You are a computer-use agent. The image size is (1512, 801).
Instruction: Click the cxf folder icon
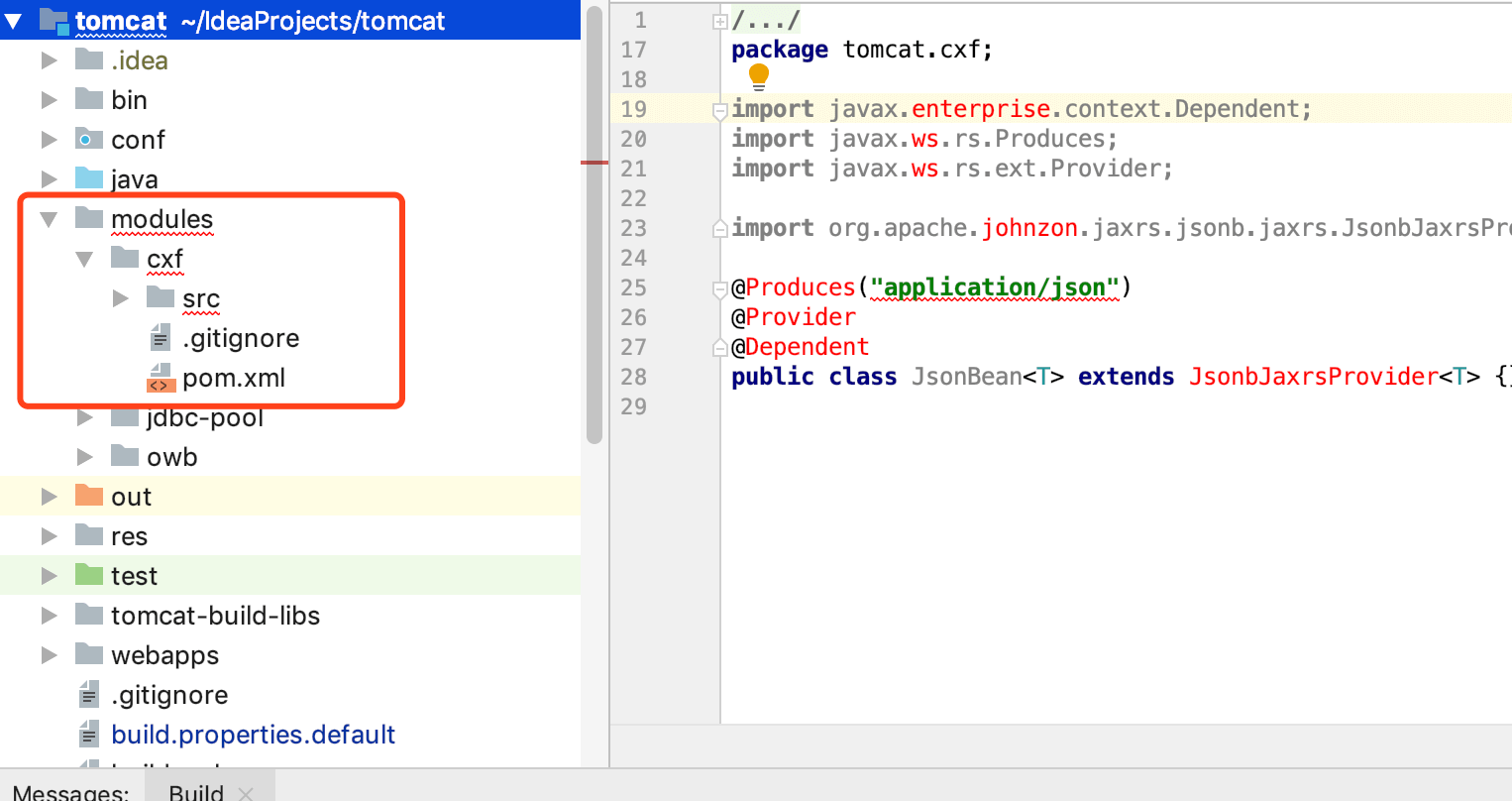point(125,258)
